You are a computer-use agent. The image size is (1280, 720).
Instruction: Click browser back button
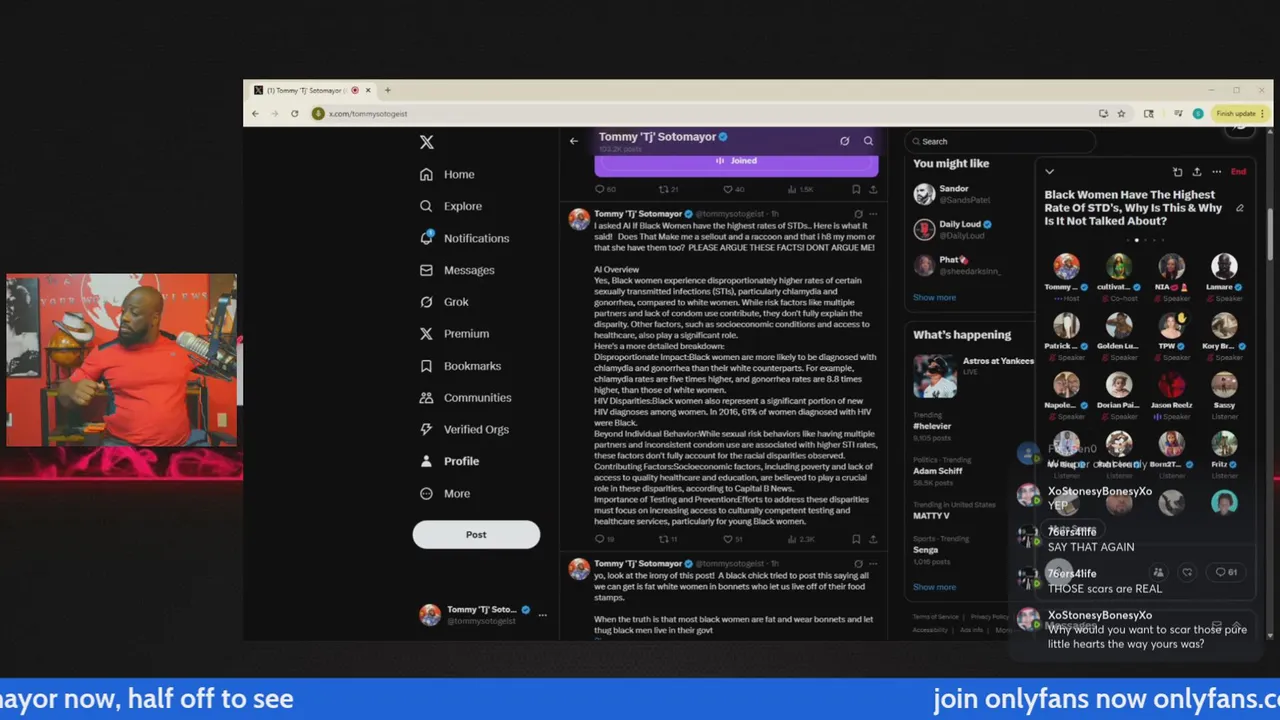click(x=255, y=114)
